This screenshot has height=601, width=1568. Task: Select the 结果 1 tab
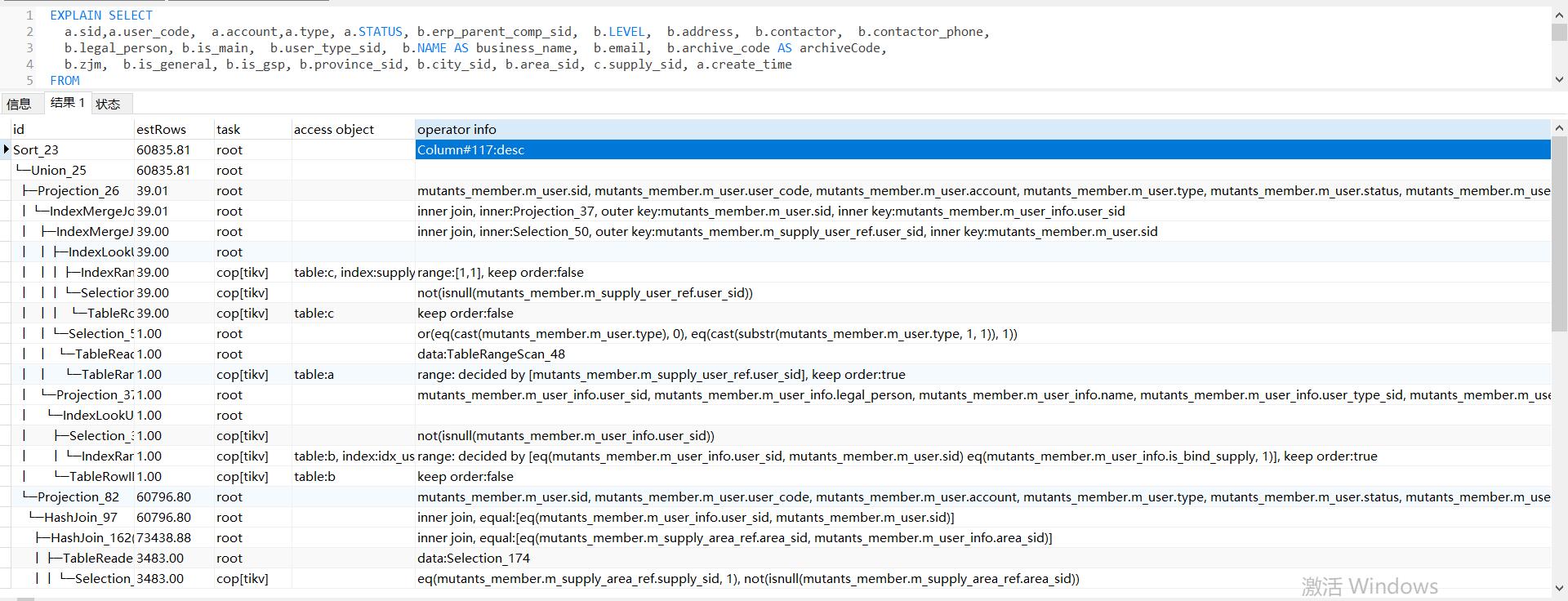(x=67, y=103)
